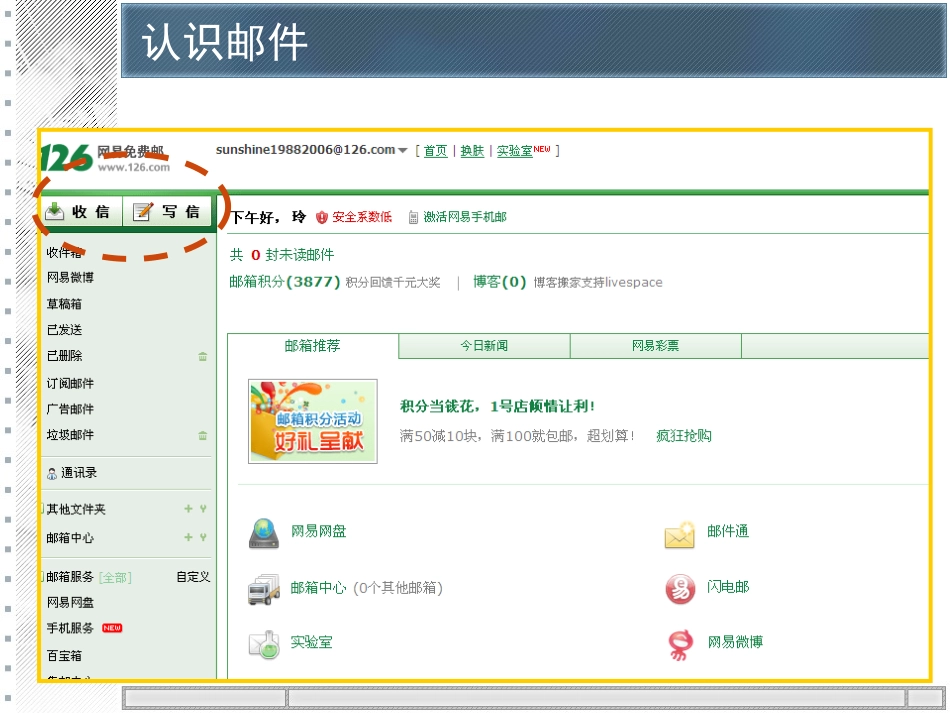Open 邮箱中心 link in main panel

[x=318, y=588]
